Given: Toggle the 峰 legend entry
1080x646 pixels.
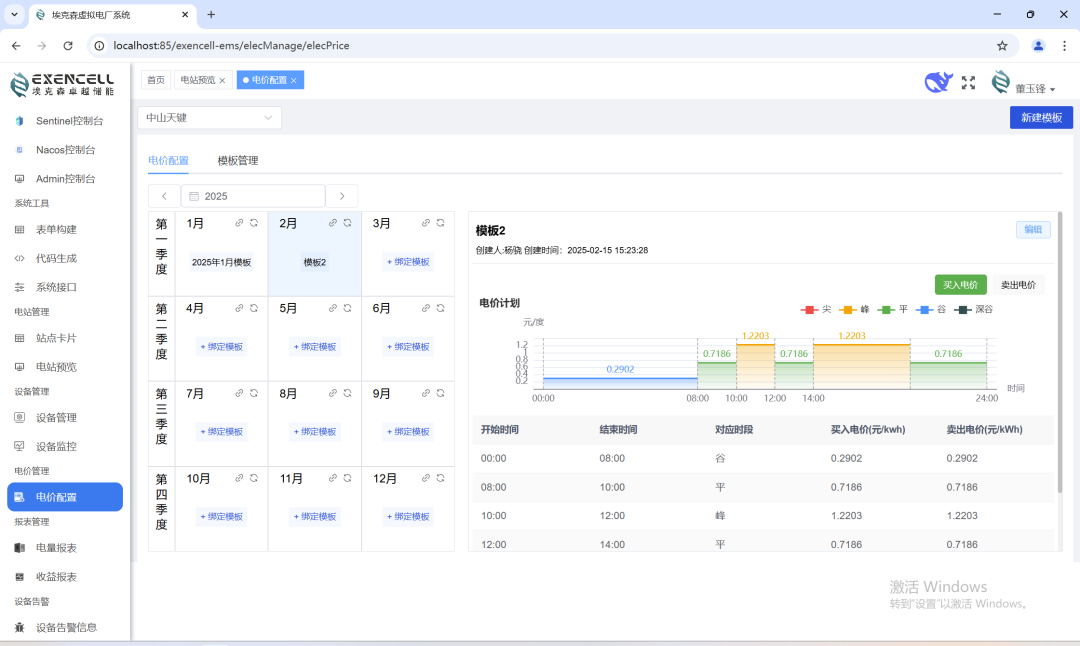Looking at the screenshot, I should tap(854, 310).
